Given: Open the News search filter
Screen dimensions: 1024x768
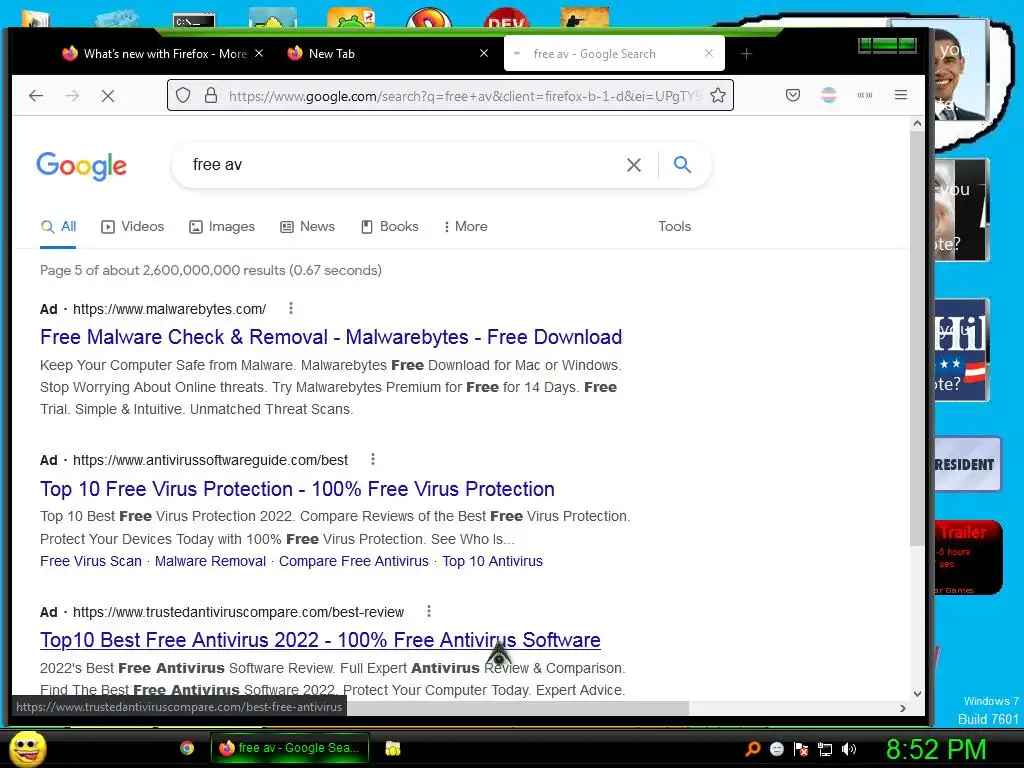Looking at the screenshot, I should pos(307,227).
